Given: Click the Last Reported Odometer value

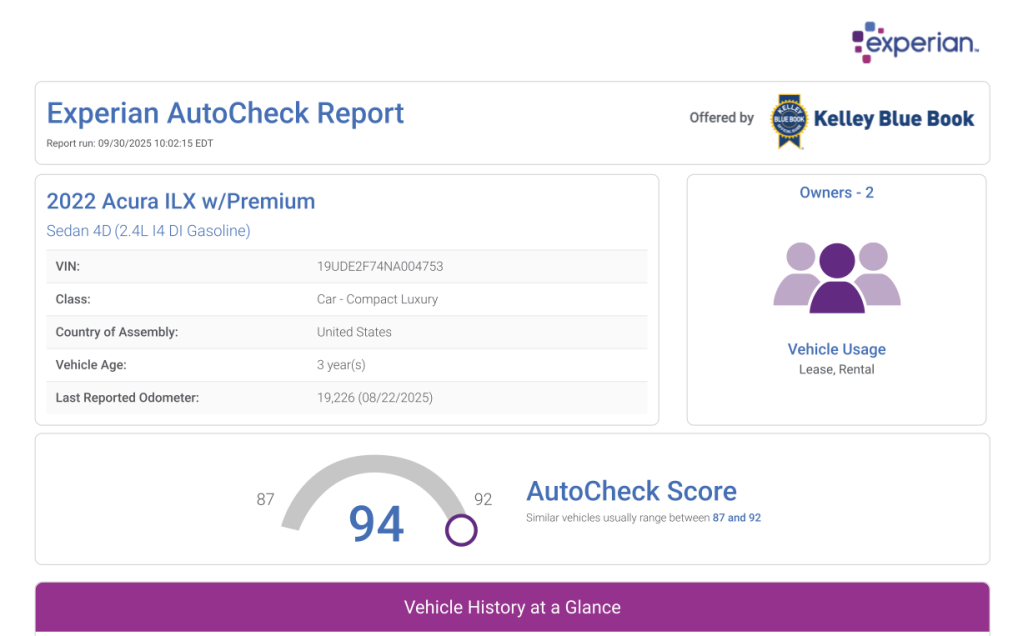Looking at the screenshot, I should click(375, 397).
